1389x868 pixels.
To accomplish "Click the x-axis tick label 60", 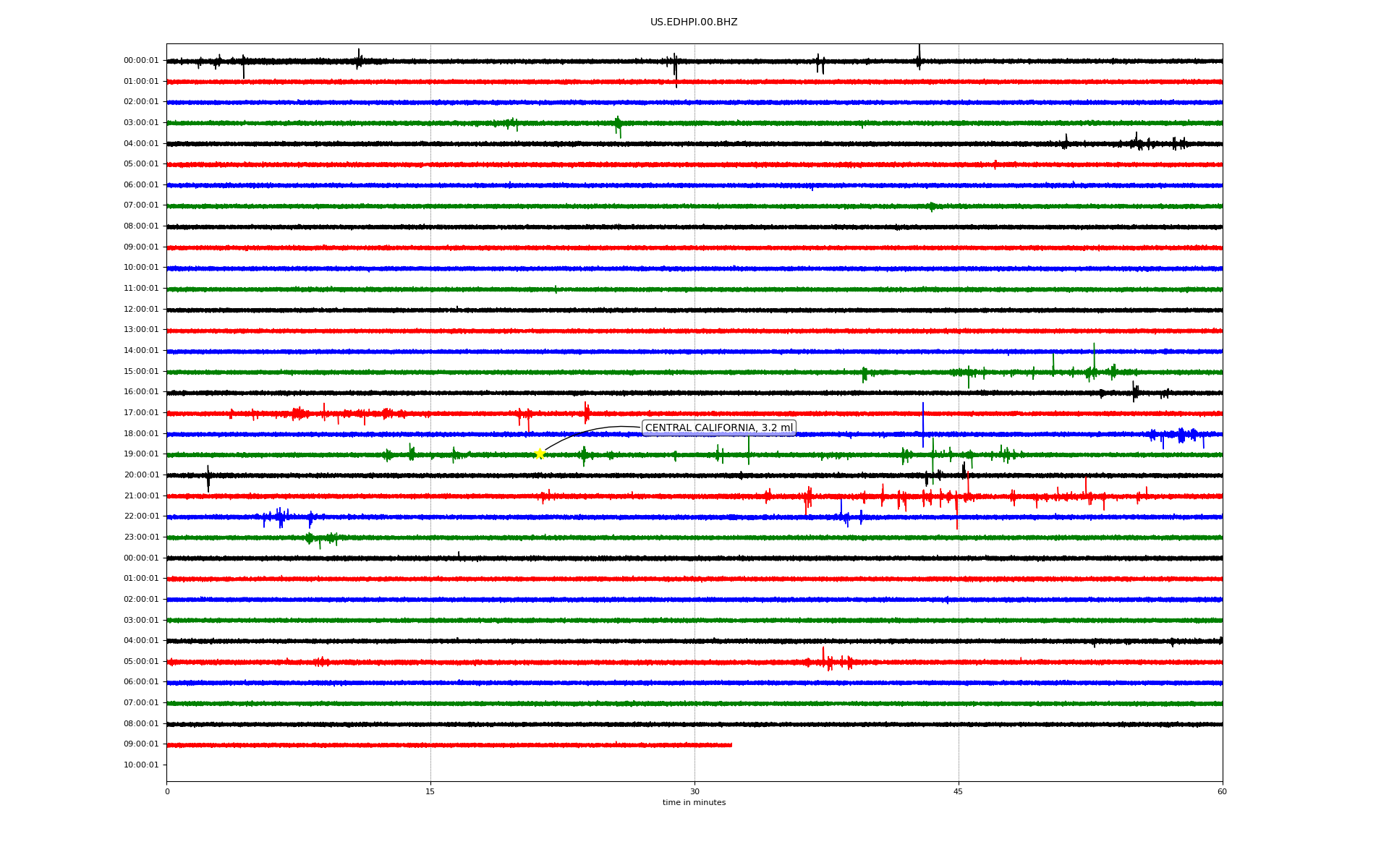I will [1222, 791].
